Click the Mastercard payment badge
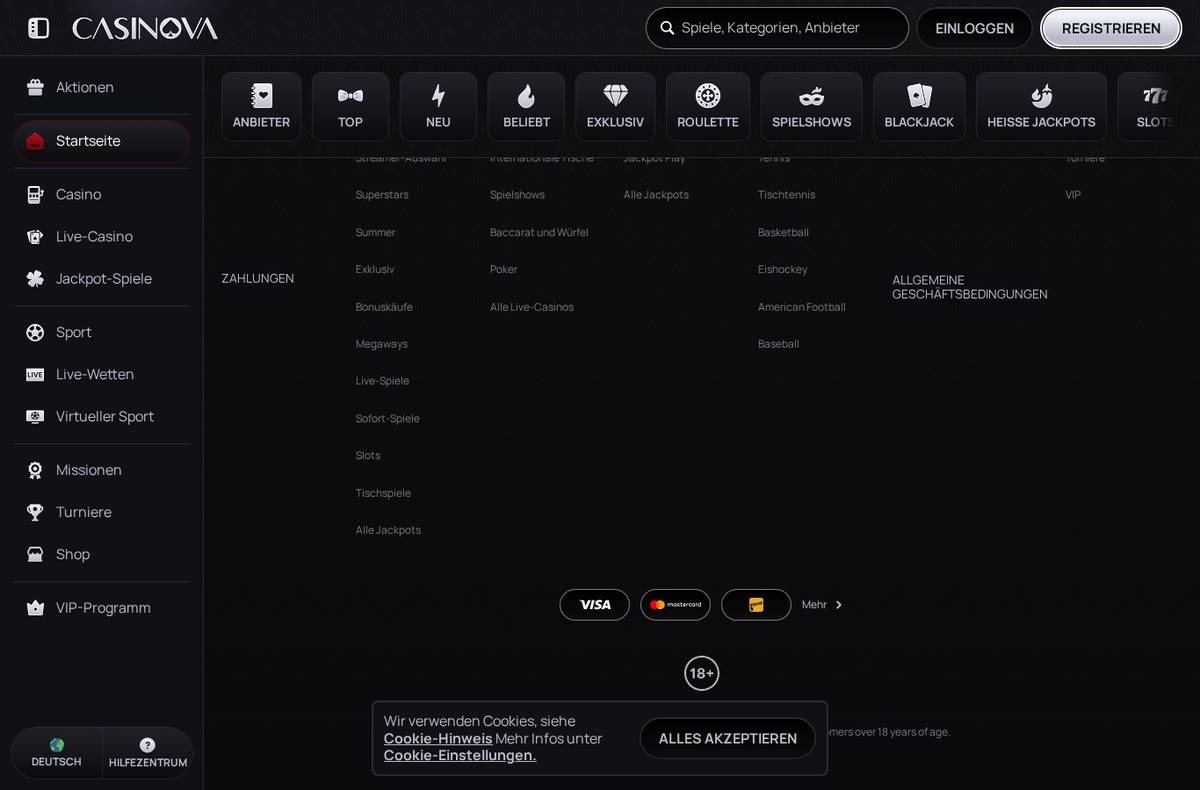This screenshot has height=790, width=1200. coord(675,605)
